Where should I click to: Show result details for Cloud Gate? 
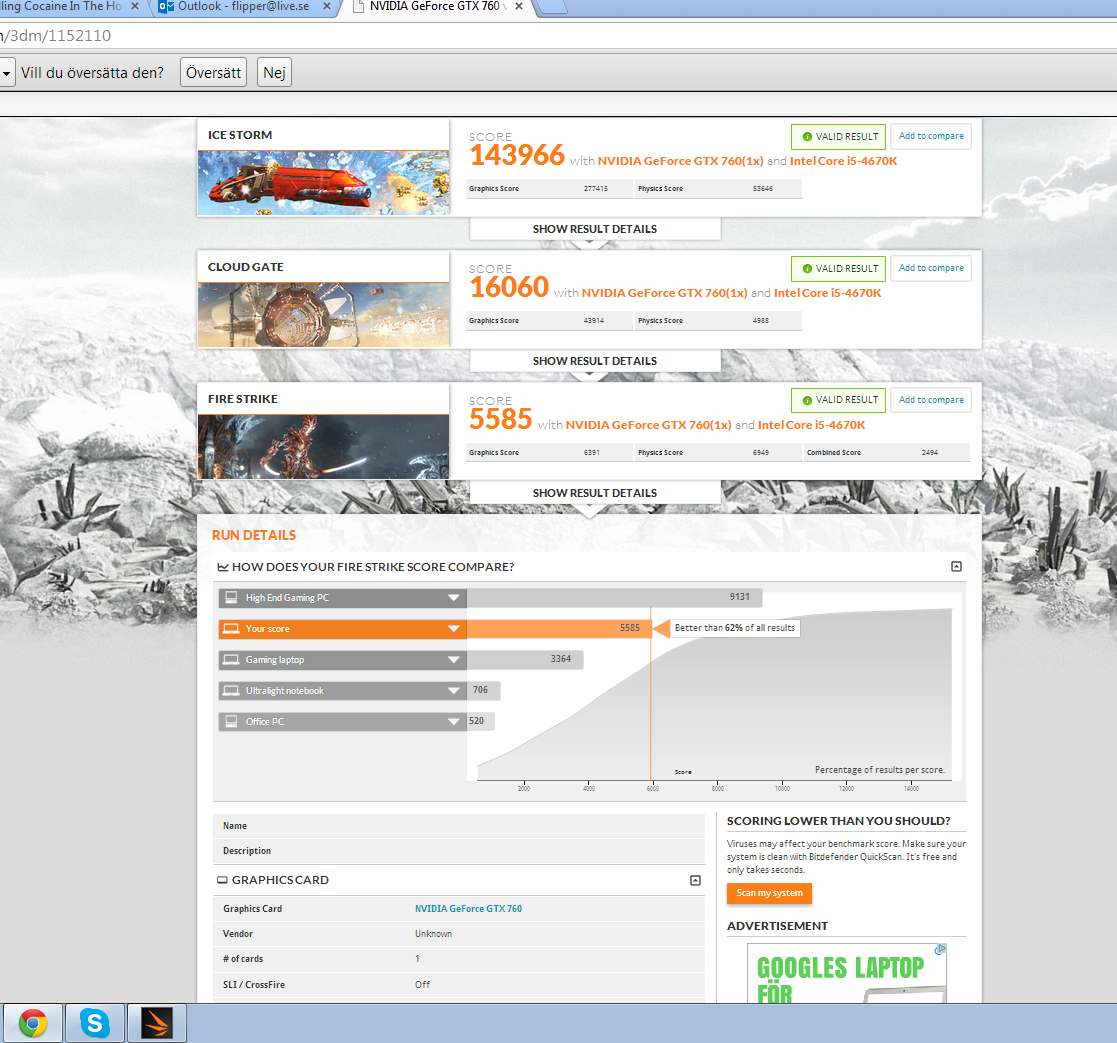pyautogui.click(x=595, y=361)
